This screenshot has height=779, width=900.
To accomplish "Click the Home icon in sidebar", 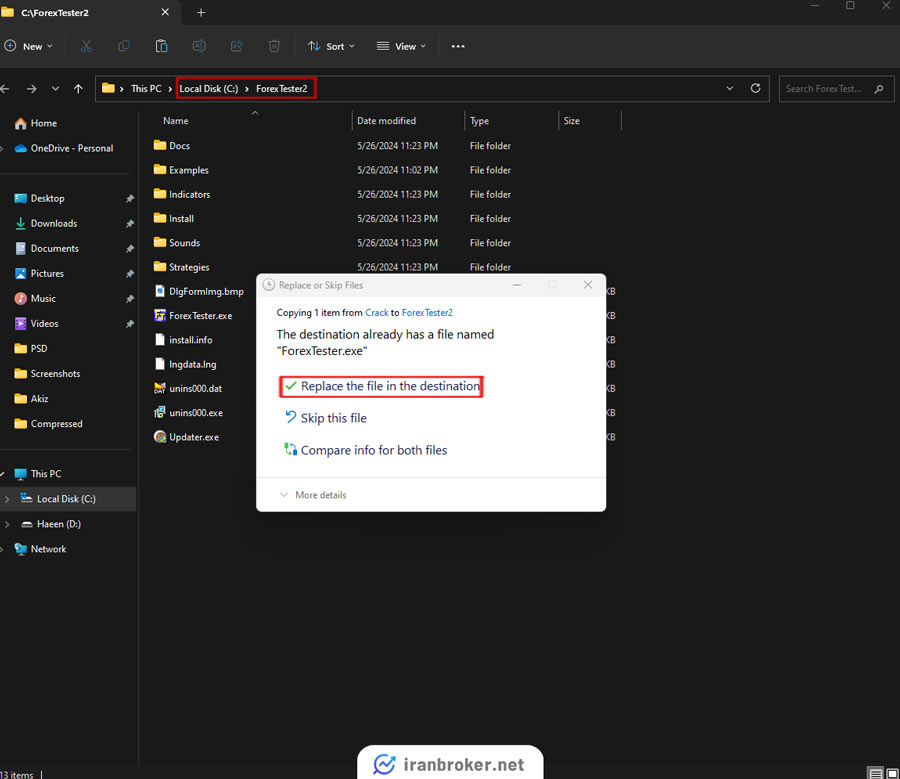I will point(21,123).
